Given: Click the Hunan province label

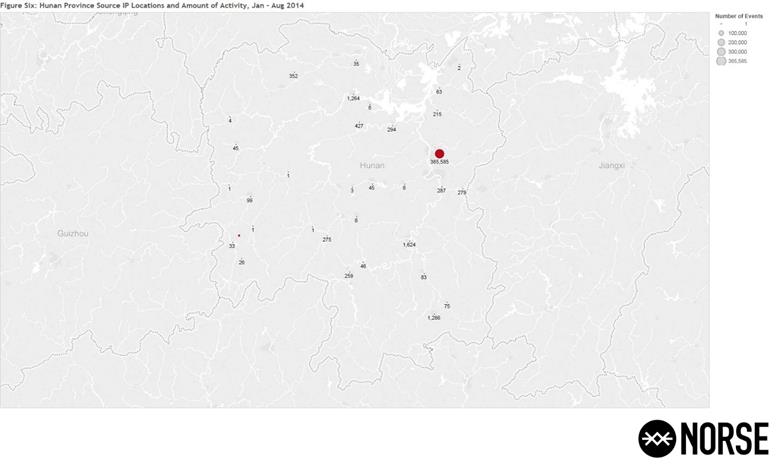Looking at the screenshot, I should click(372, 165).
